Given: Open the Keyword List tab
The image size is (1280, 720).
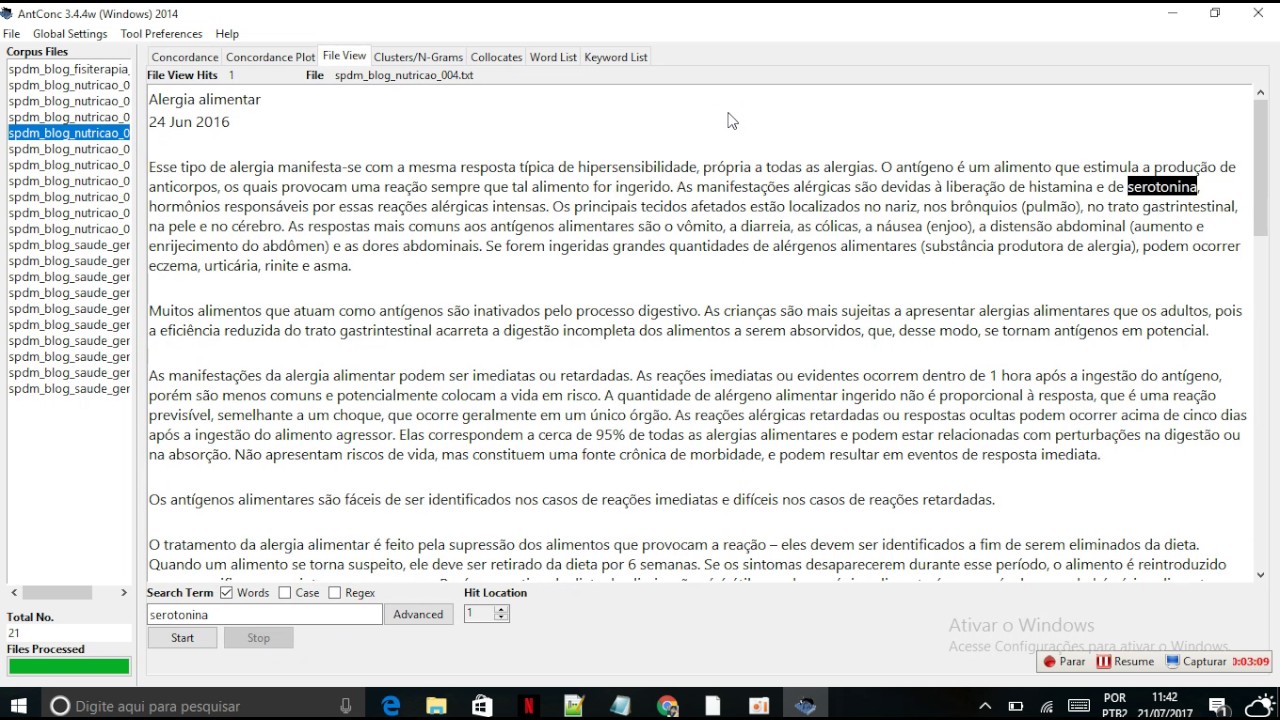Looking at the screenshot, I should [x=616, y=57].
